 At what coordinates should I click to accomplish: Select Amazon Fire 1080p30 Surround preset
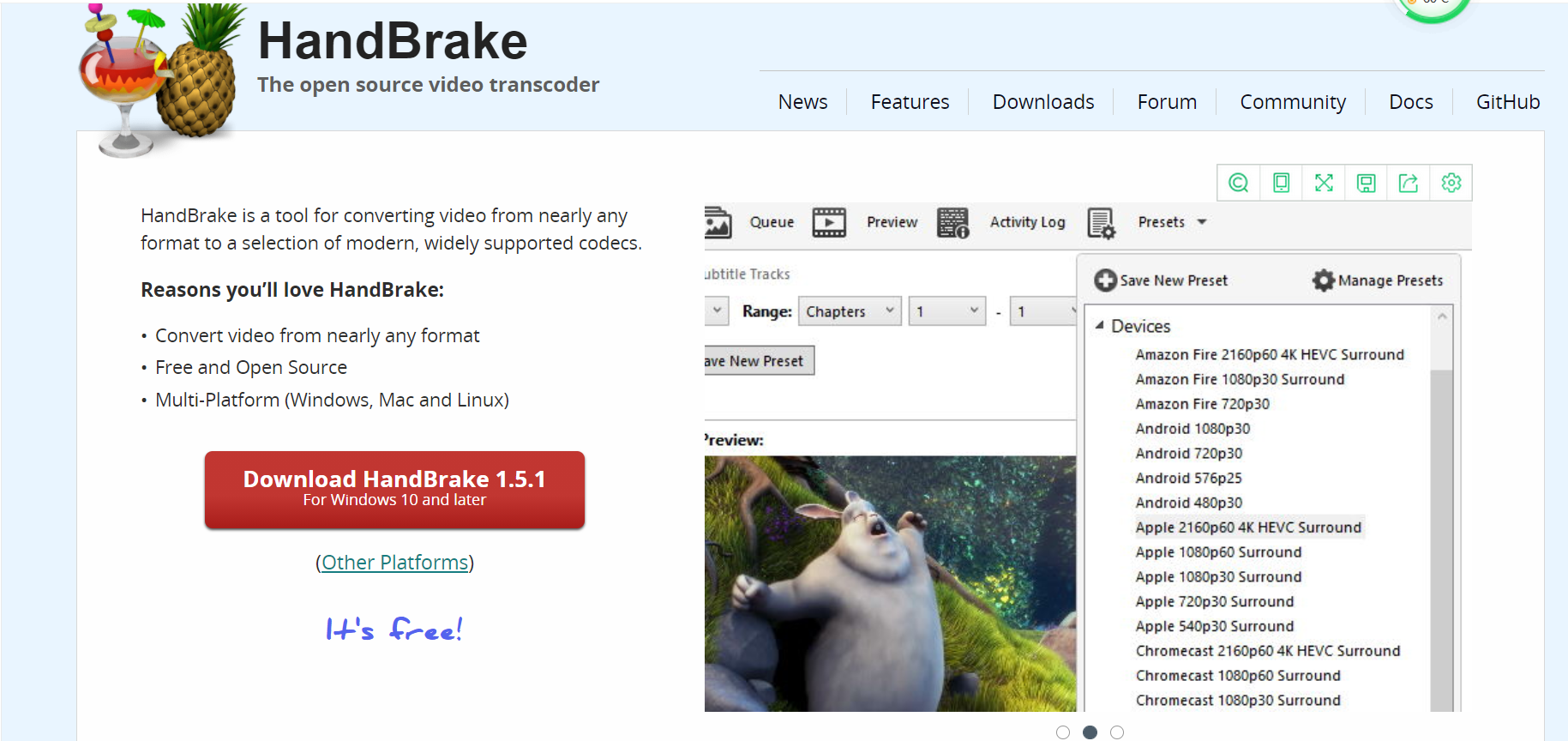[1240, 379]
